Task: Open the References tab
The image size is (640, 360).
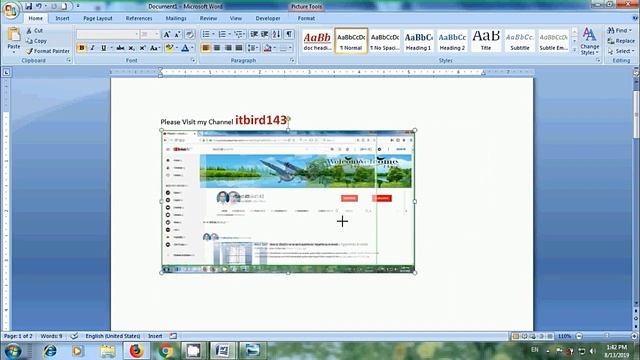Action: pos(139,18)
